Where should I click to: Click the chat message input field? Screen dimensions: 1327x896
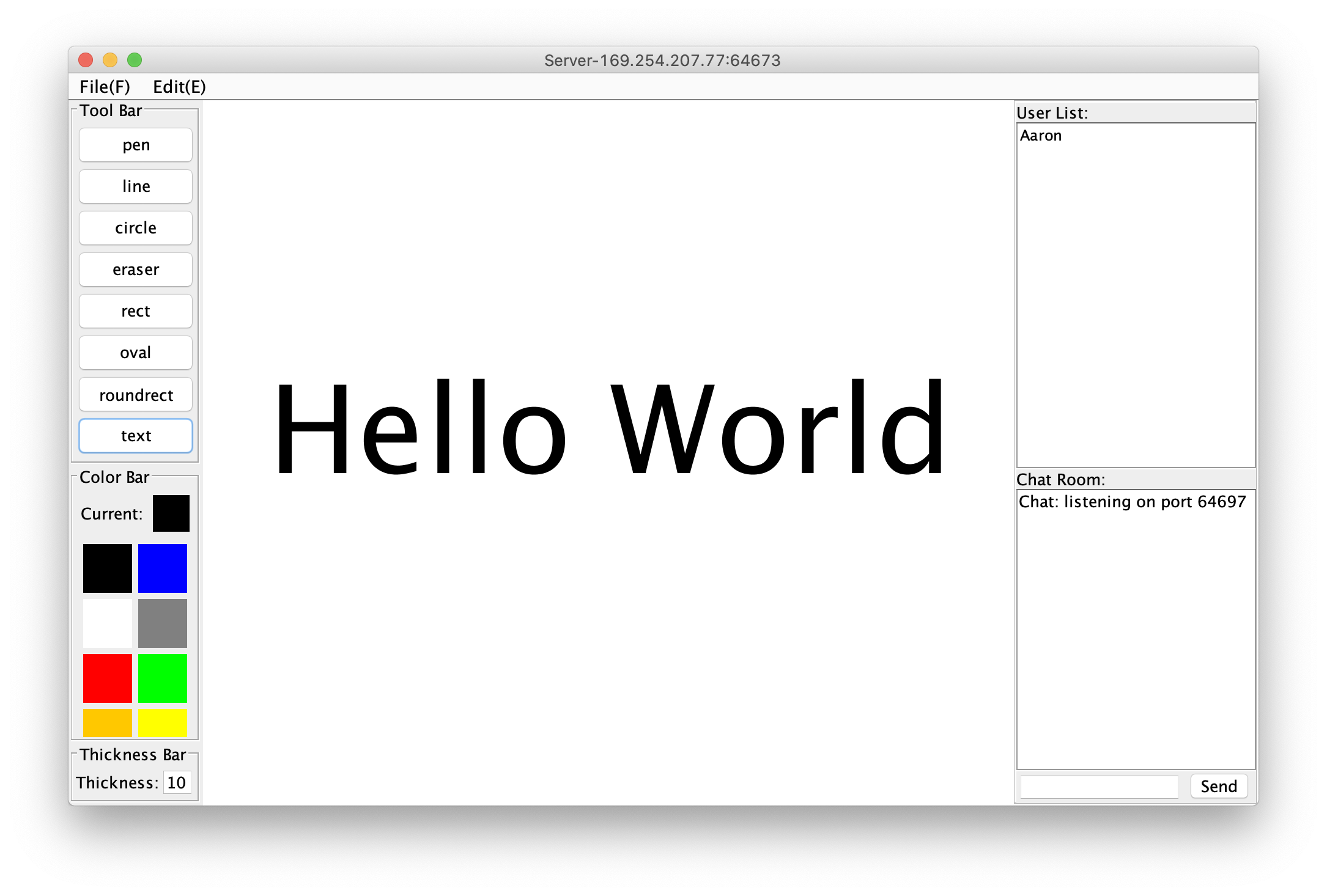(1099, 787)
